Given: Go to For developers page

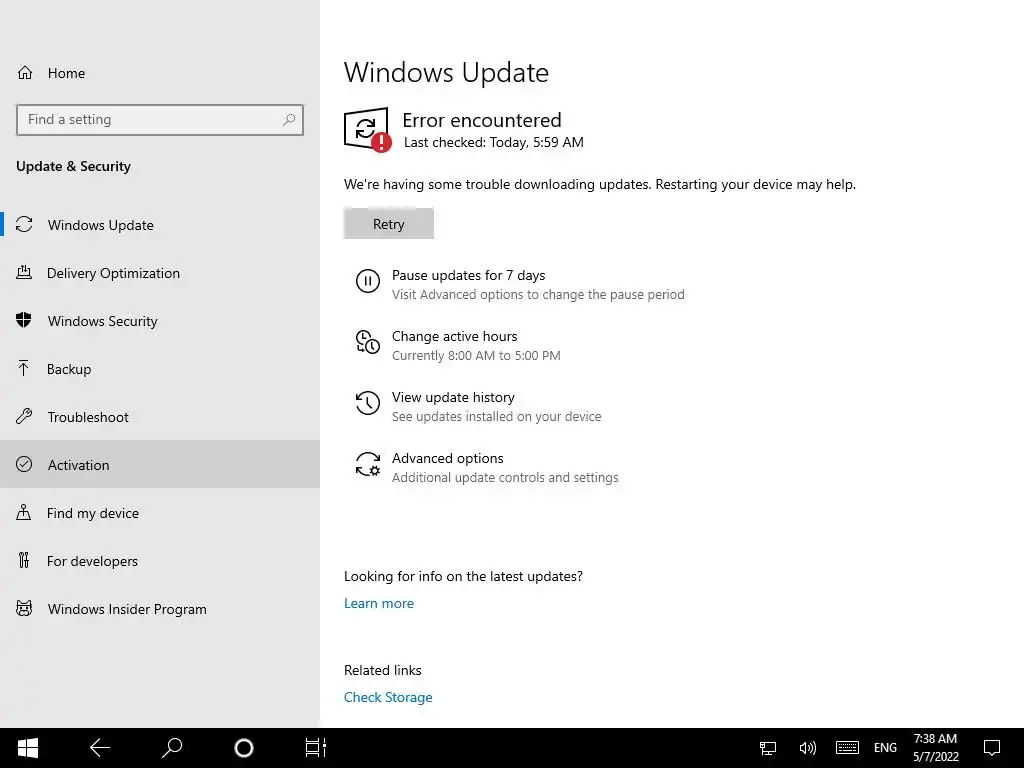Looking at the screenshot, I should coord(160,560).
